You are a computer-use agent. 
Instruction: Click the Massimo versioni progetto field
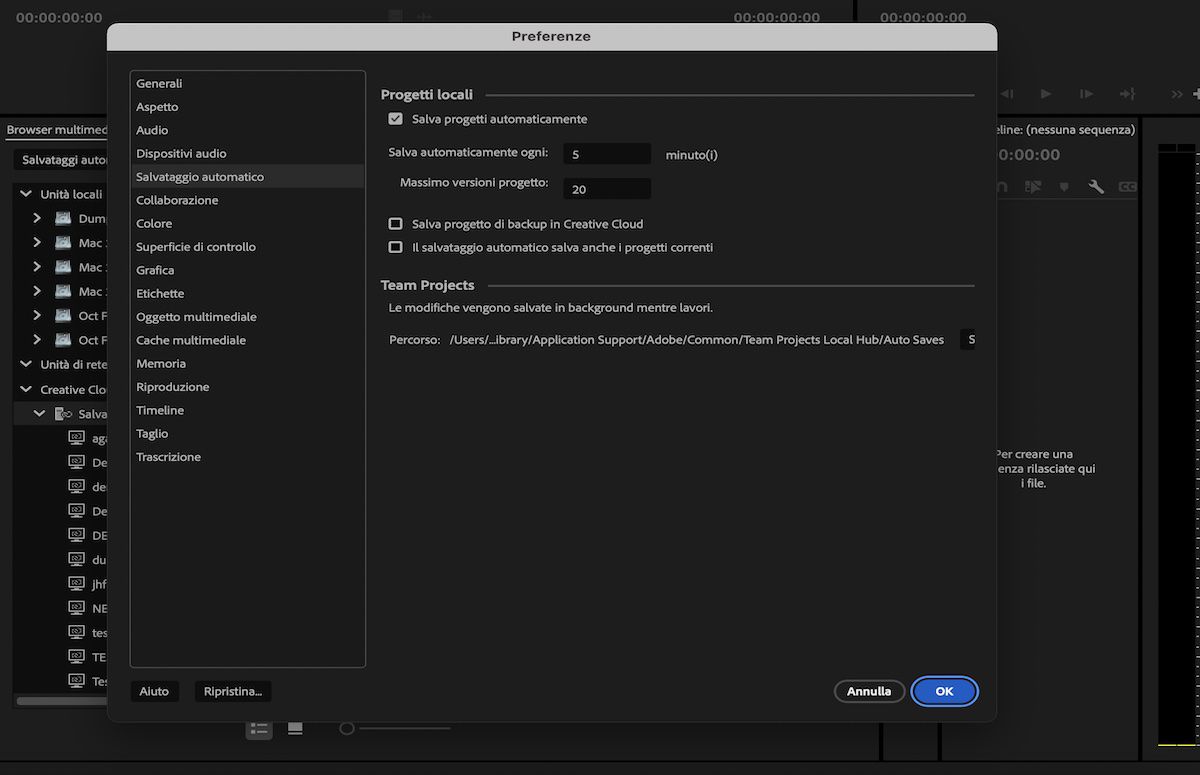607,189
